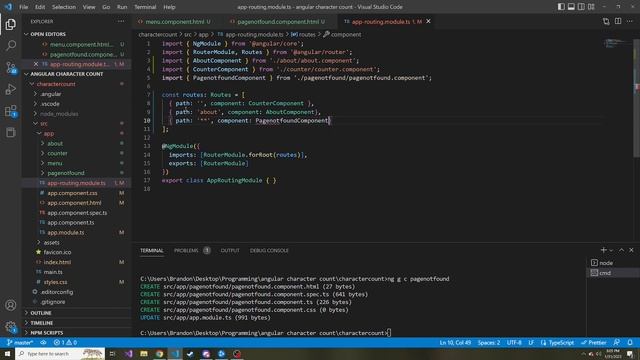The height and width of the screenshot is (360, 640).
Task: Click the editor vertical scrollbar
Action: [x=637, y=98]
